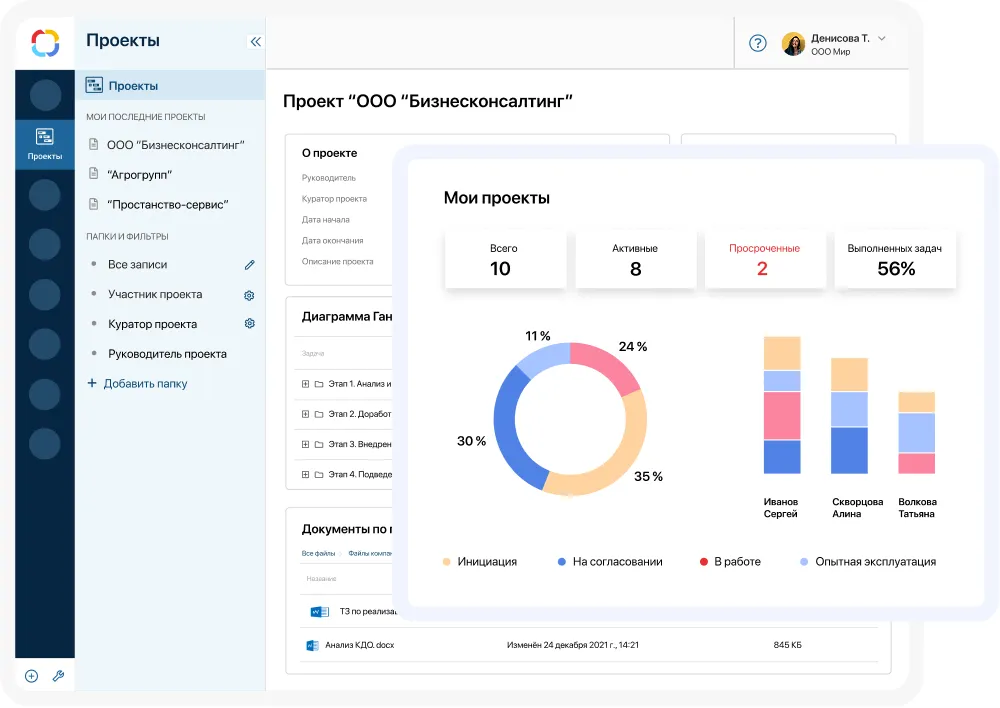Click the colorful app logo in the top-left corner
The width and height of the screenshot is (1000, 708).
[x=44, y=41]
